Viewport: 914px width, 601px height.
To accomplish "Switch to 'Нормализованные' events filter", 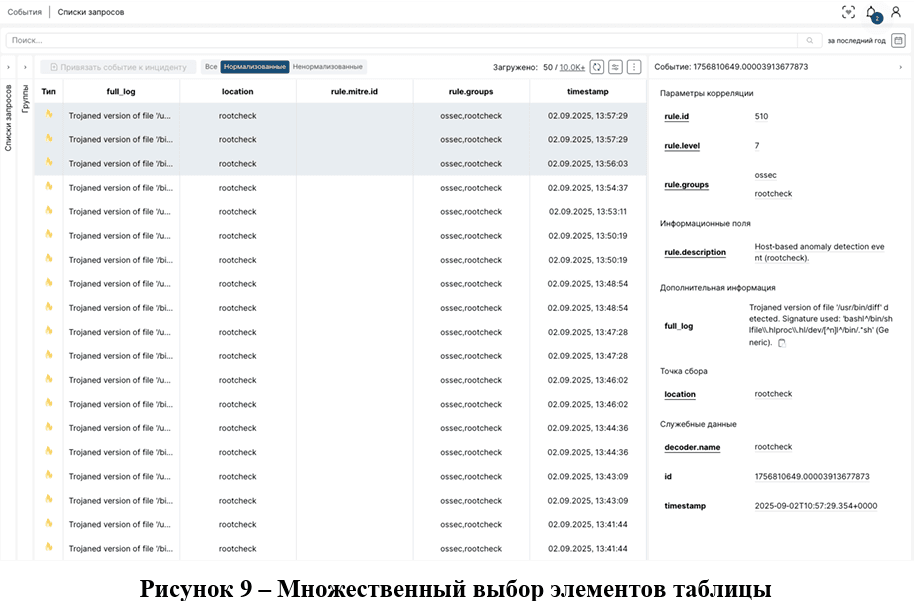I will (255, 67).
